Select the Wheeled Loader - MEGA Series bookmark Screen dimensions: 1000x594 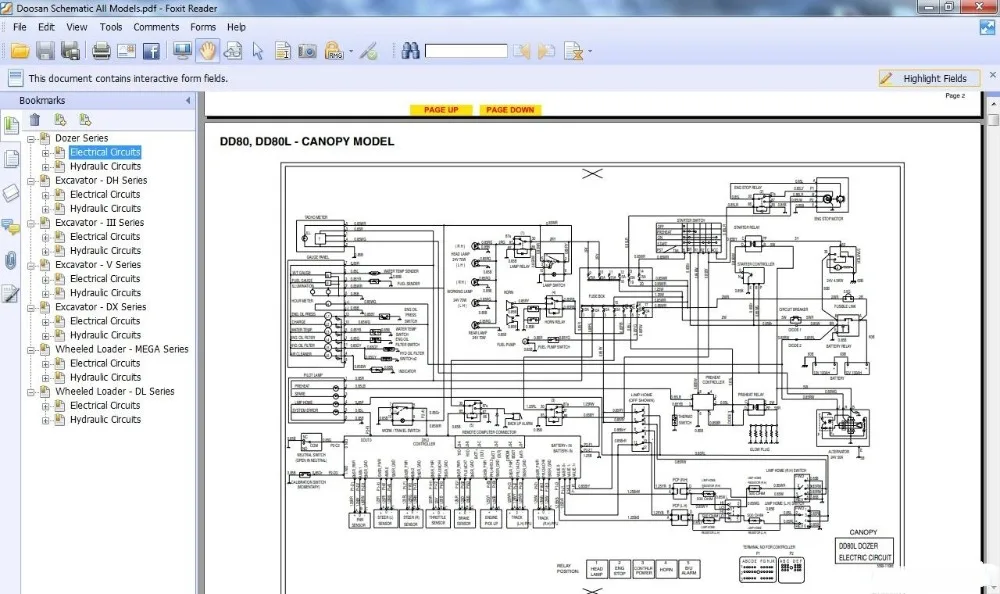[x=122, y=349]
